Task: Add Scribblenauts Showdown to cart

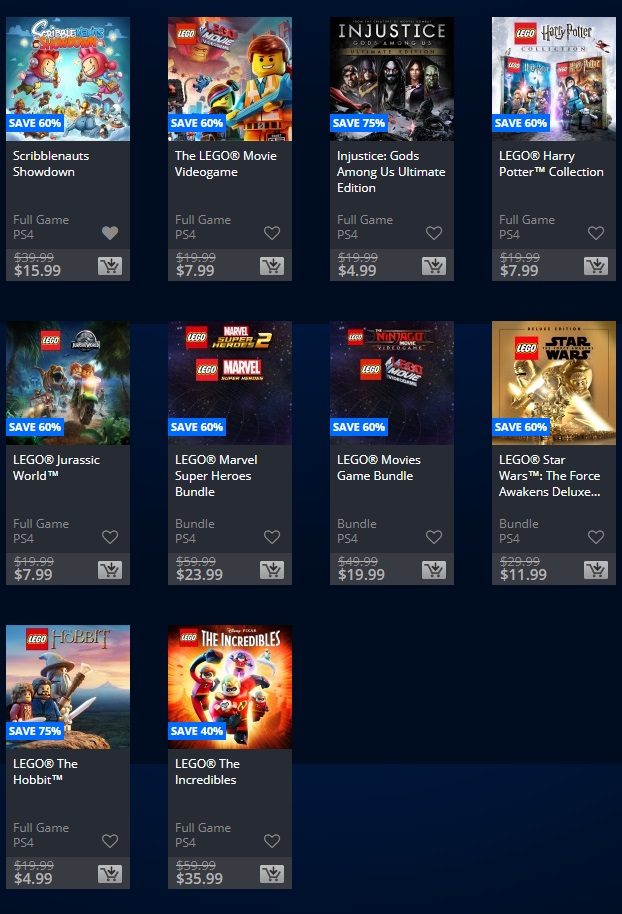Action: click(x=110, y=266)
